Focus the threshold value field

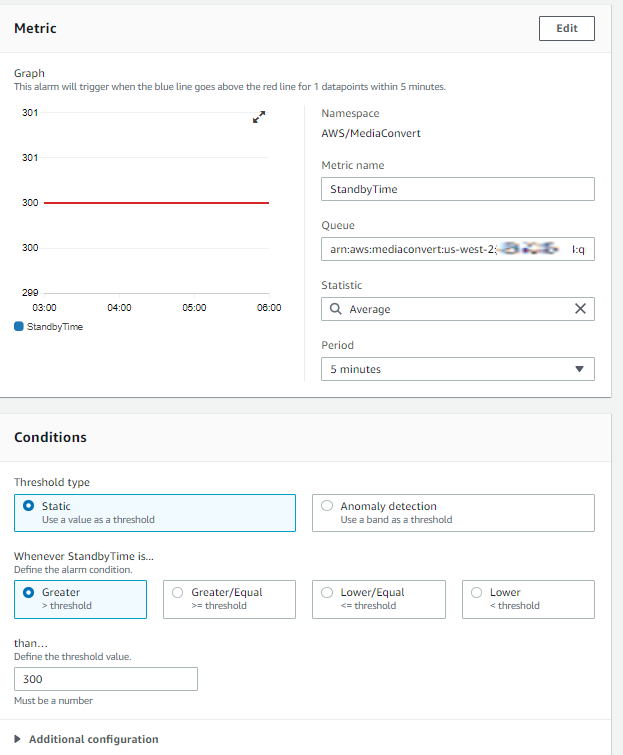(105, 679)
